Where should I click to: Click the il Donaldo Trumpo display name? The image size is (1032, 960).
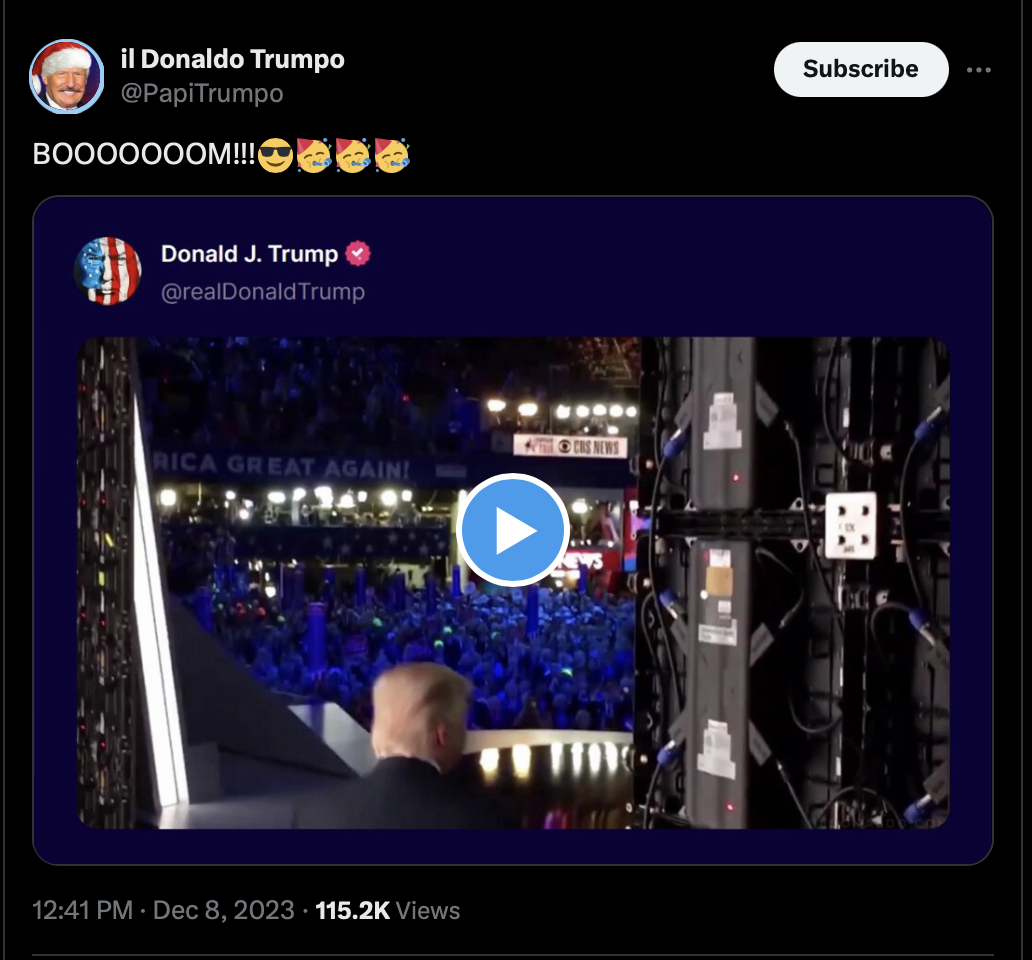pyautogui.click(x=232, y=59)
